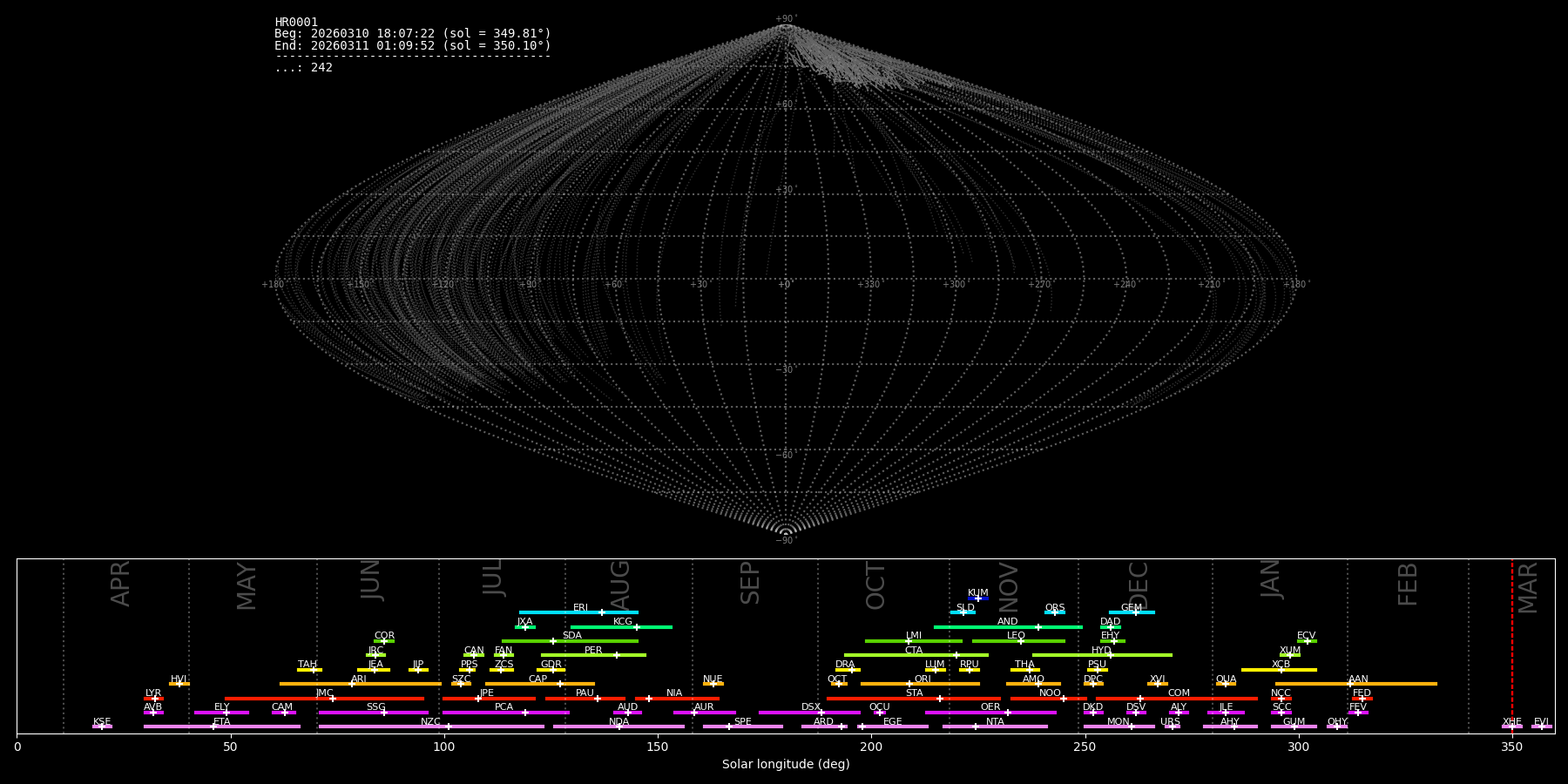The image size is (1568, 784).
Task: Click the SLD shower bar
Action: (963, 612)
